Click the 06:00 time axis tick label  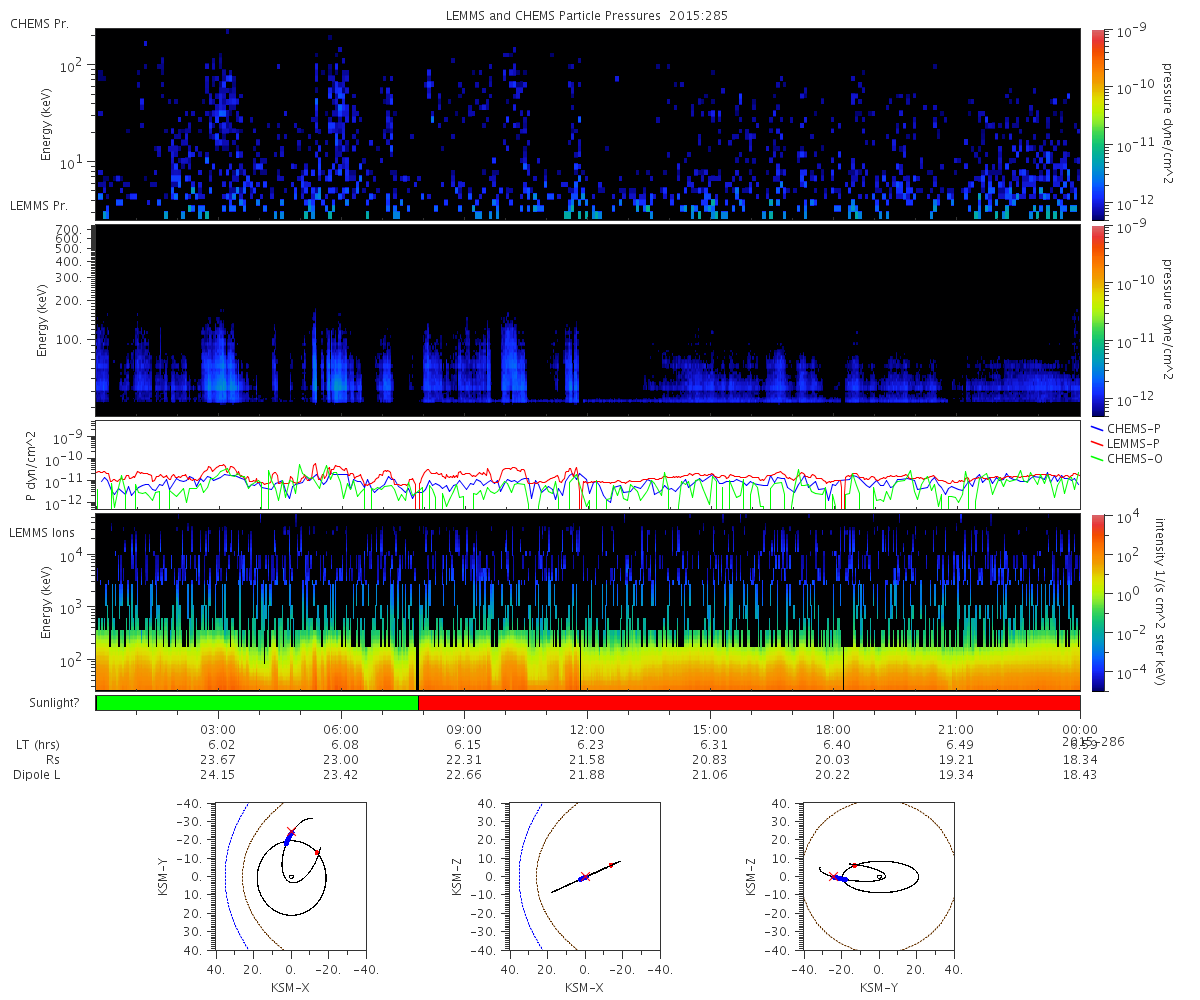342,729
